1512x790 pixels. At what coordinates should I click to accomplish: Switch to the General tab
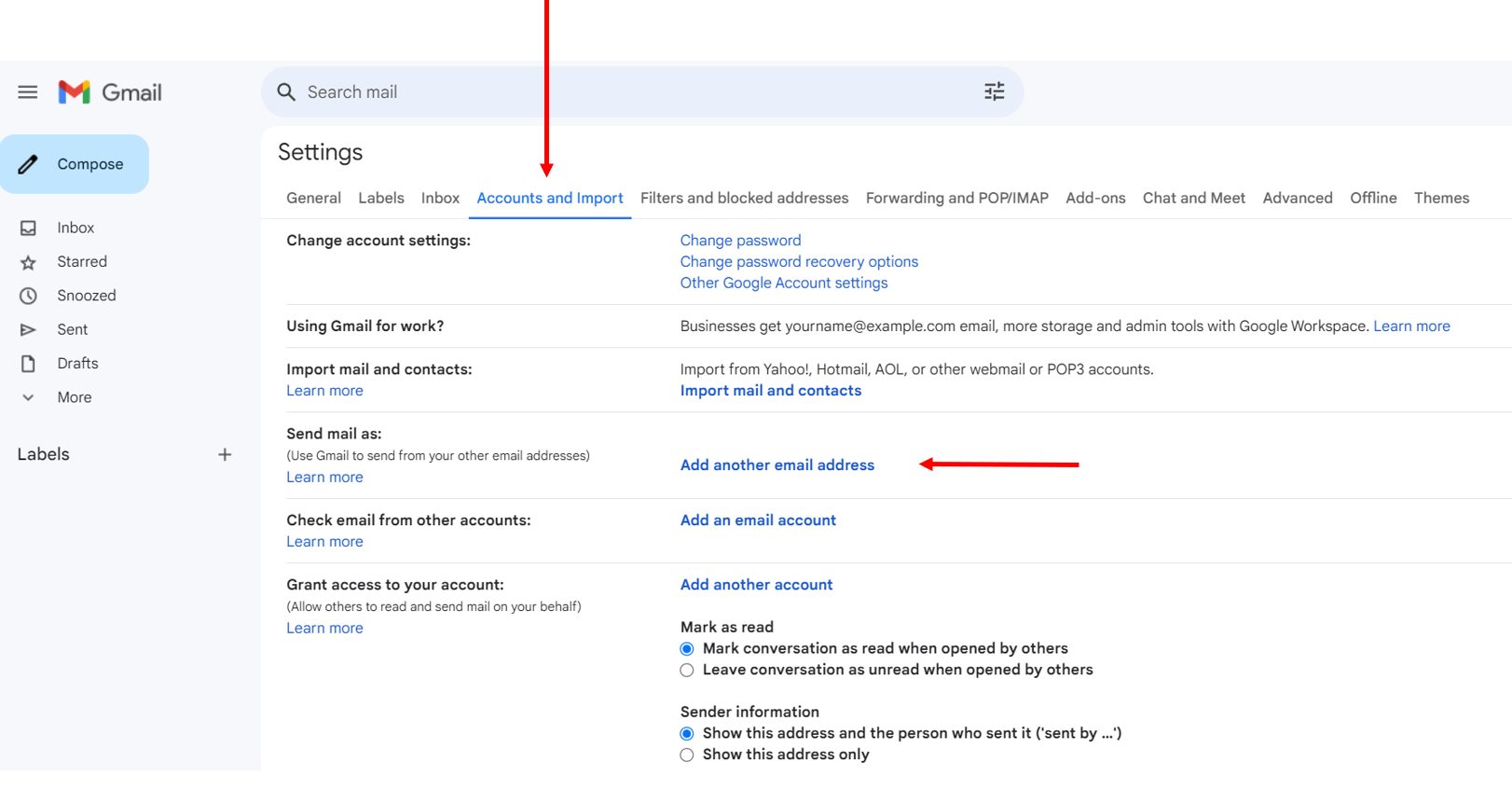pyautogui.click(x=313, y=198)
